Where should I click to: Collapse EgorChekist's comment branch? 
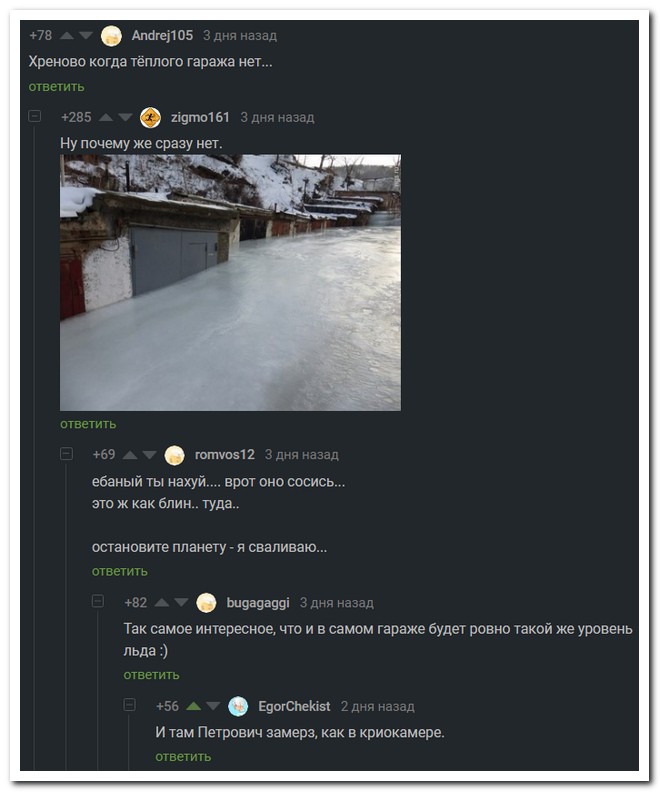130,705
